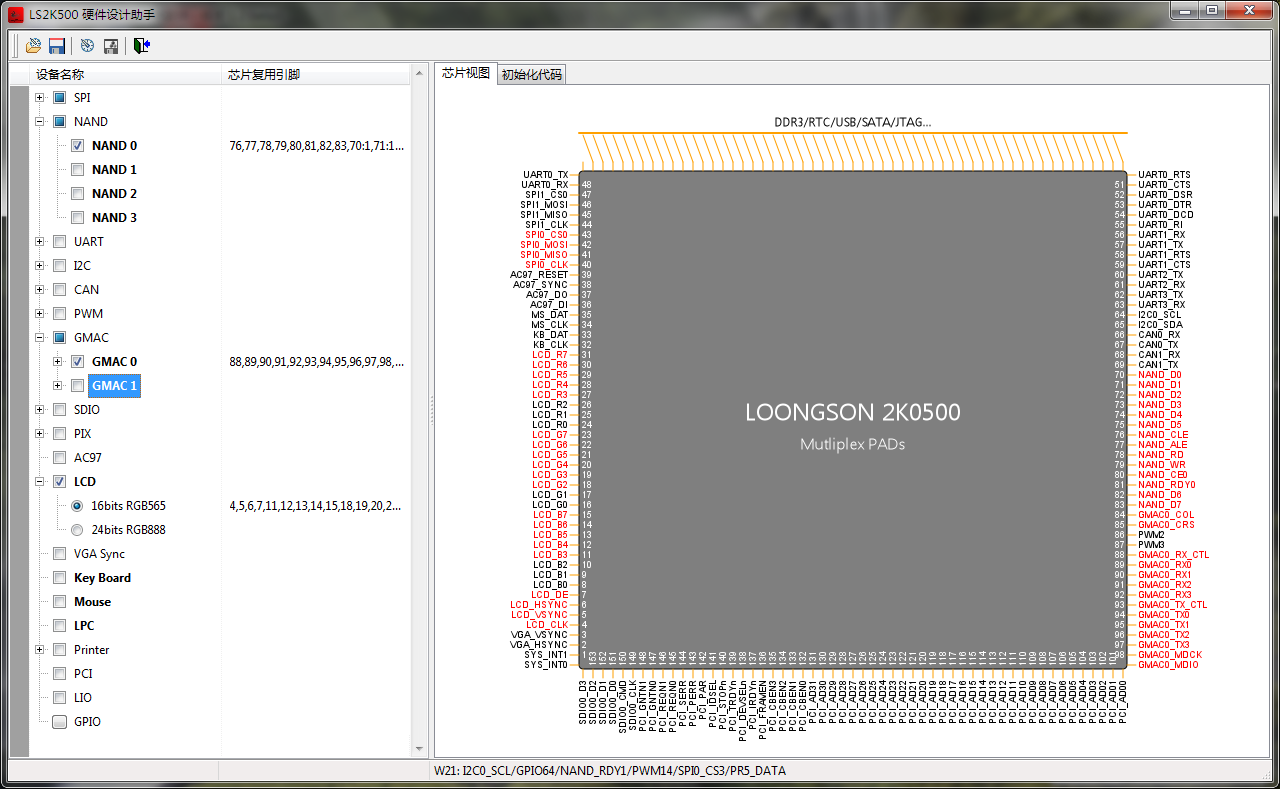Viewport: 1280px width, 789px height.
Task: Tick the NAND 3 checkbox
Action: pos(77,218)
